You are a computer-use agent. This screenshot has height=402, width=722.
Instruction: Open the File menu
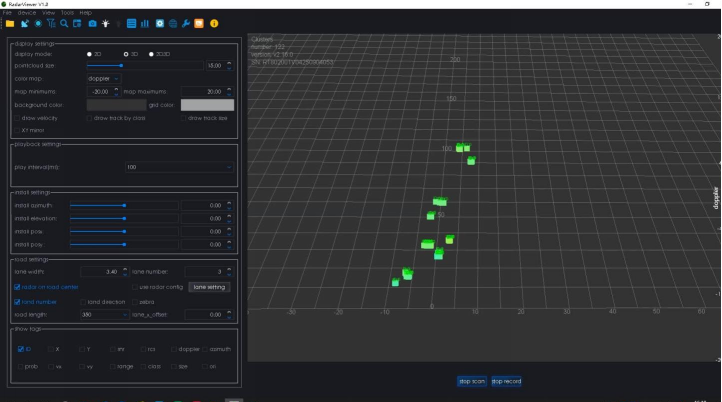(7, 13)
